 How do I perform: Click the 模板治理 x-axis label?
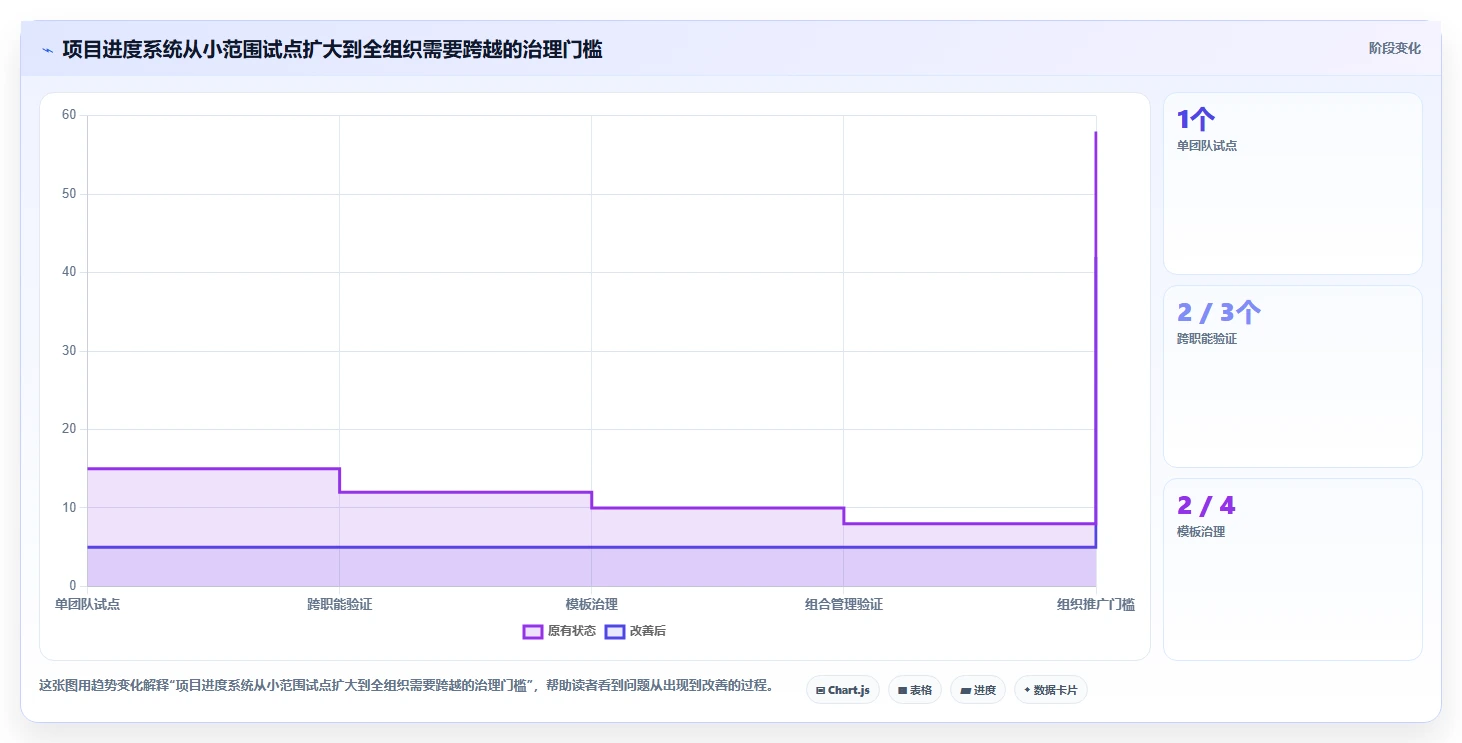click(x=591, y=604)
